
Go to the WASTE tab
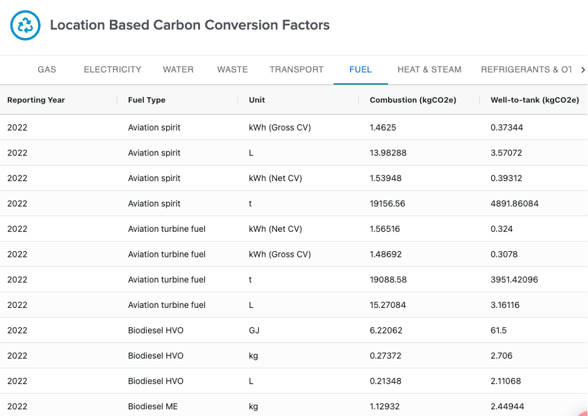232,70
